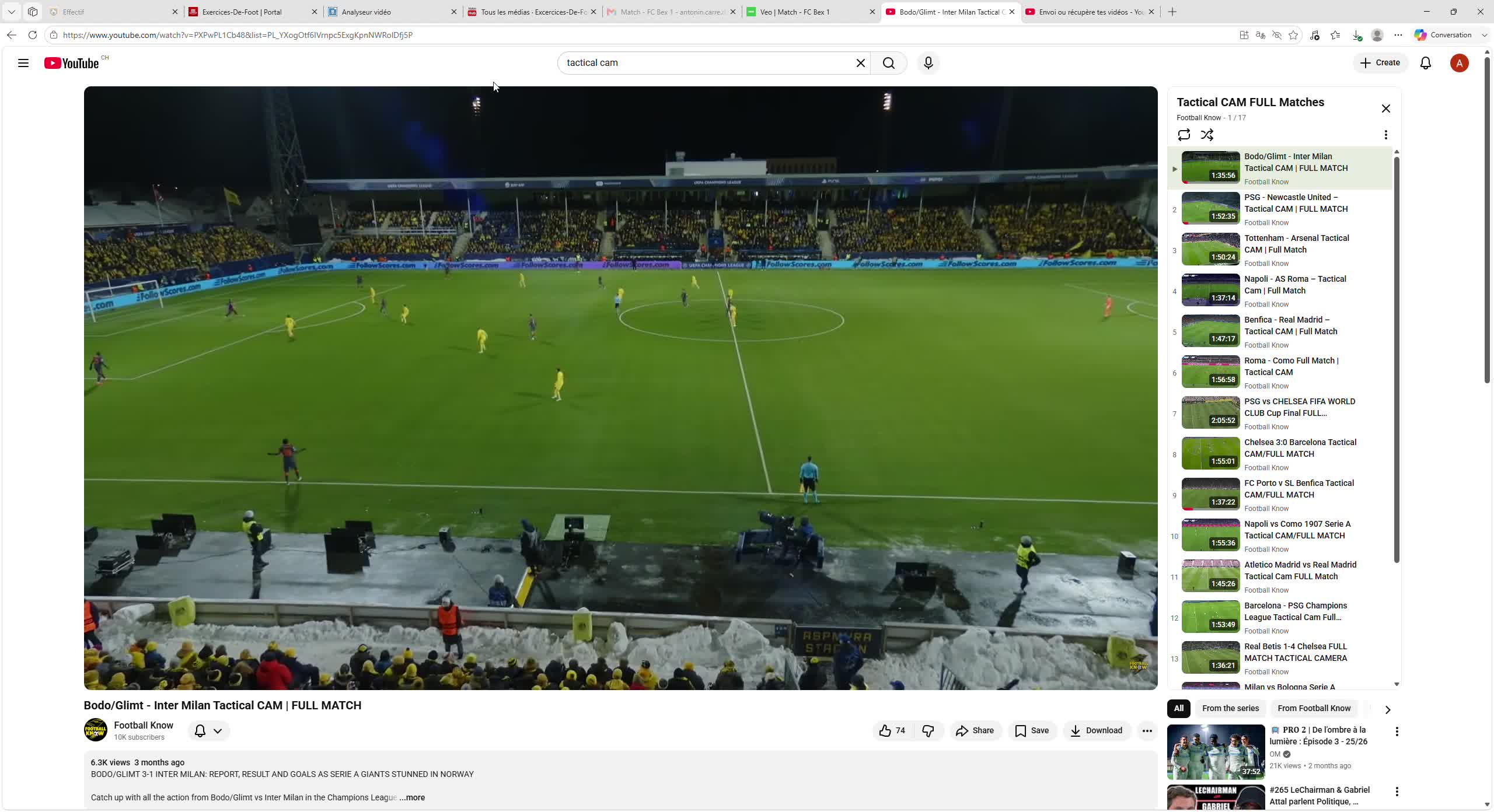Open browser favorites list icon
This screenshot has width=1494, height=812.
pos(1335,35)
